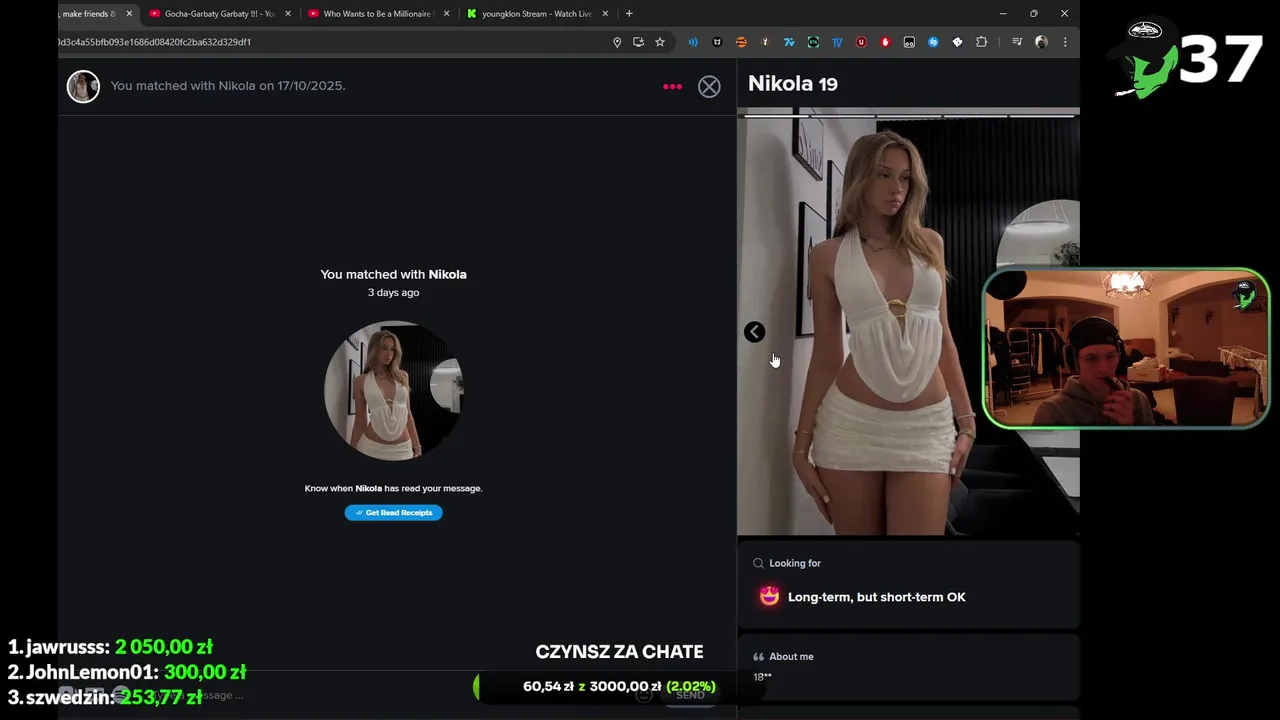Minimize the browser window
The width and height of the screenshot is (1280, 720).
click(1003, 14)
